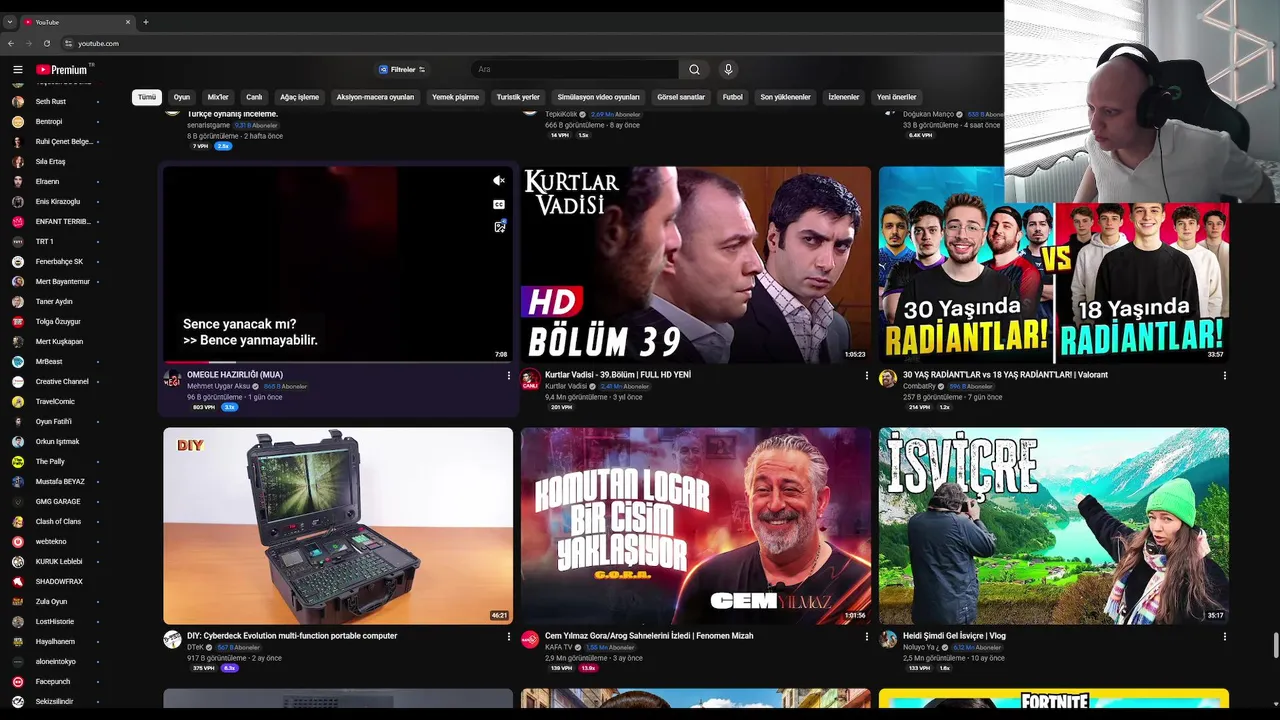Open Mehmet Uygar Aksu channel avatar
This screenshot has width=1280, height=720.
click(172, 379)
